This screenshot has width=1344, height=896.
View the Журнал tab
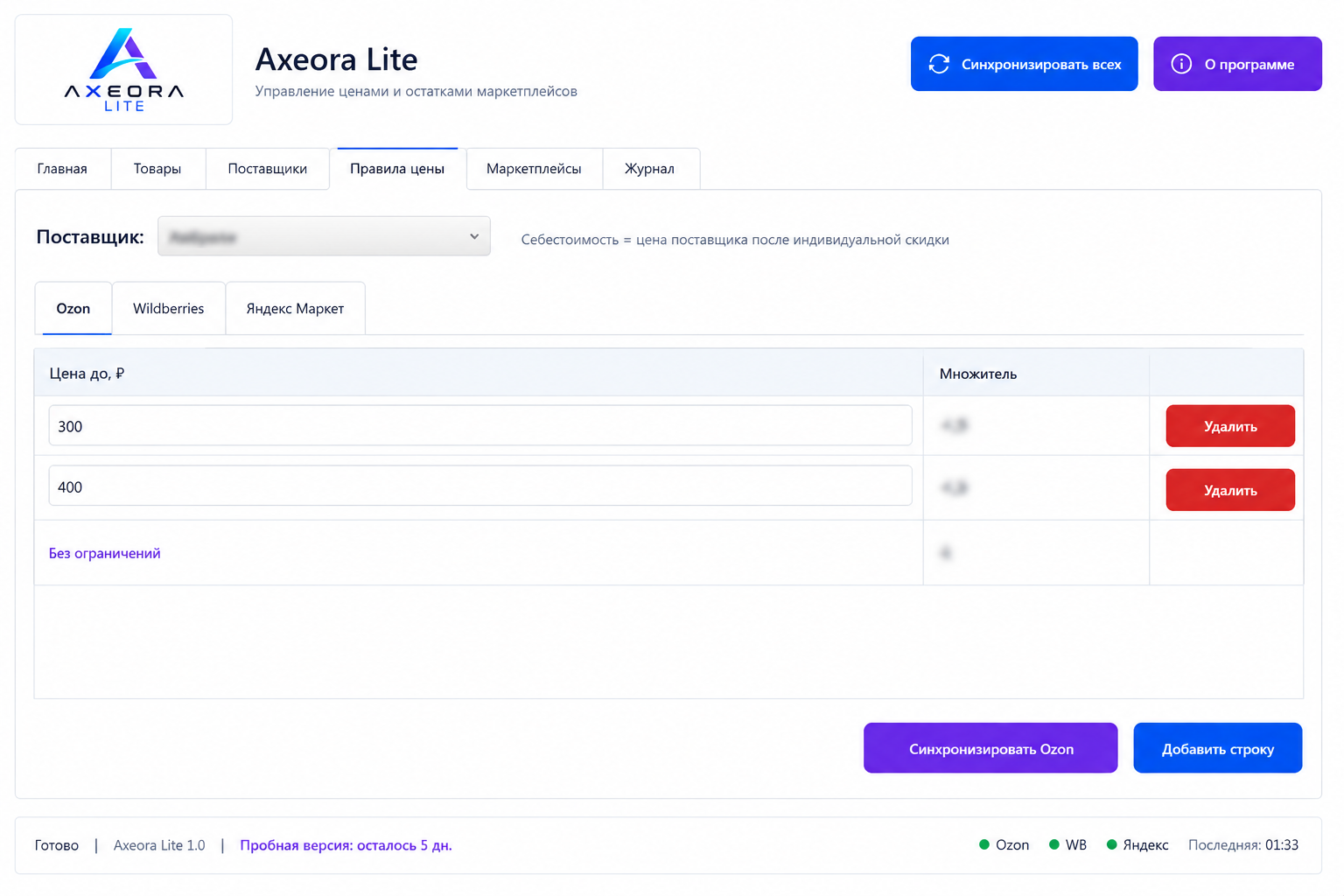pos(649,169)
